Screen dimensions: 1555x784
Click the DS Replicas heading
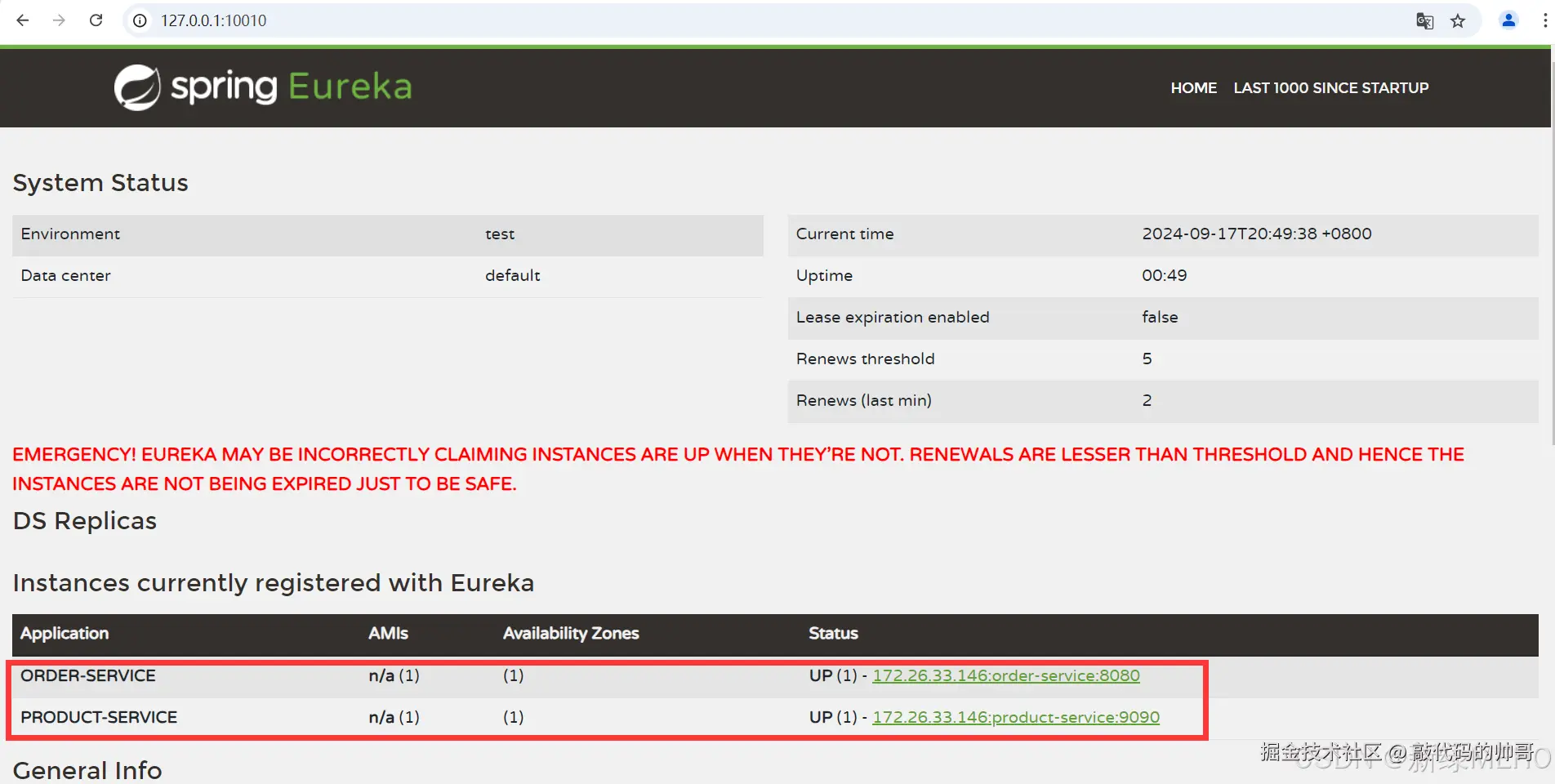coord(85,521)
